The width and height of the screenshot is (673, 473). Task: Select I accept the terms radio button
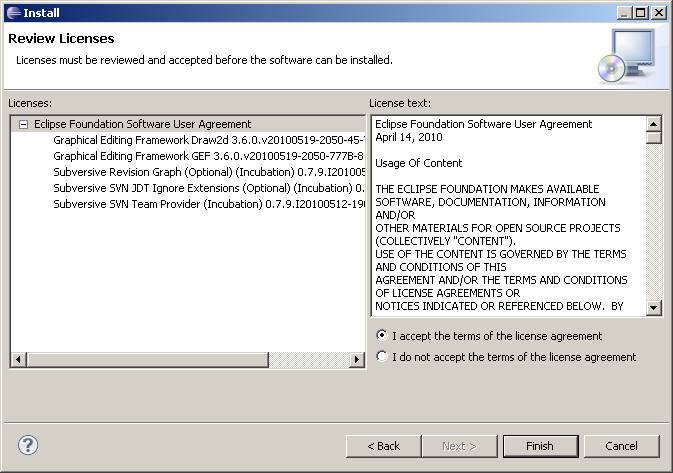[x=381, y=335]
